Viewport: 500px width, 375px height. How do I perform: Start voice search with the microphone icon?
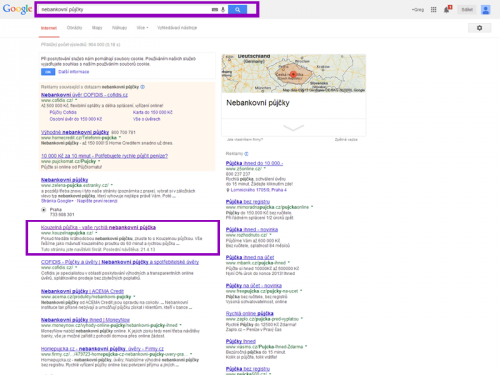click(223, 10)
